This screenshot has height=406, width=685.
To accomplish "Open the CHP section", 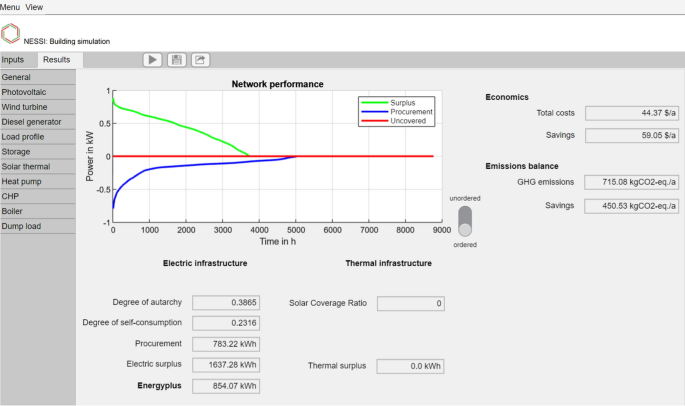I will tap(38, 196).
